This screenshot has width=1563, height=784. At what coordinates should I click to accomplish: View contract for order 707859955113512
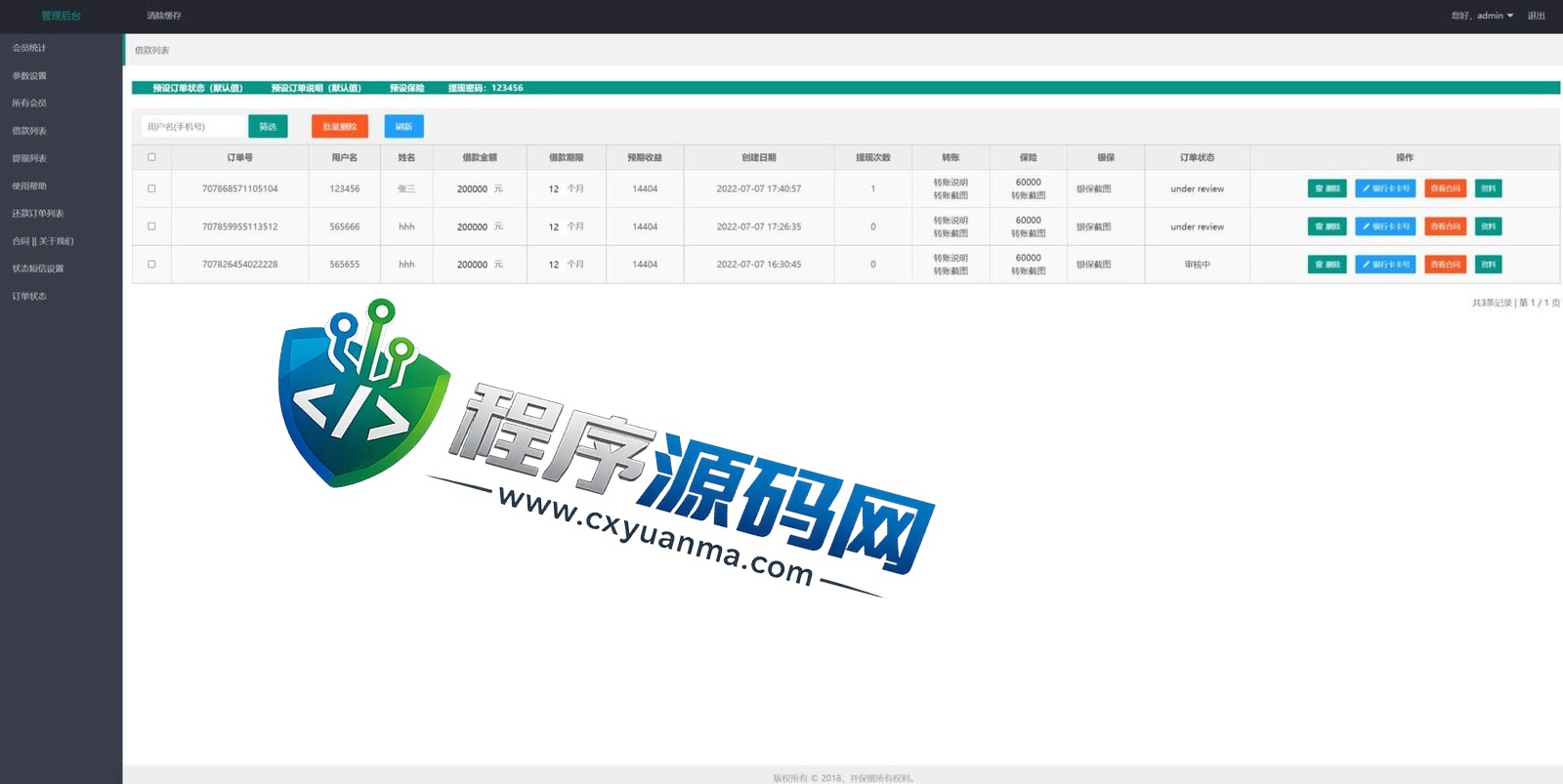coord(1445,227)
